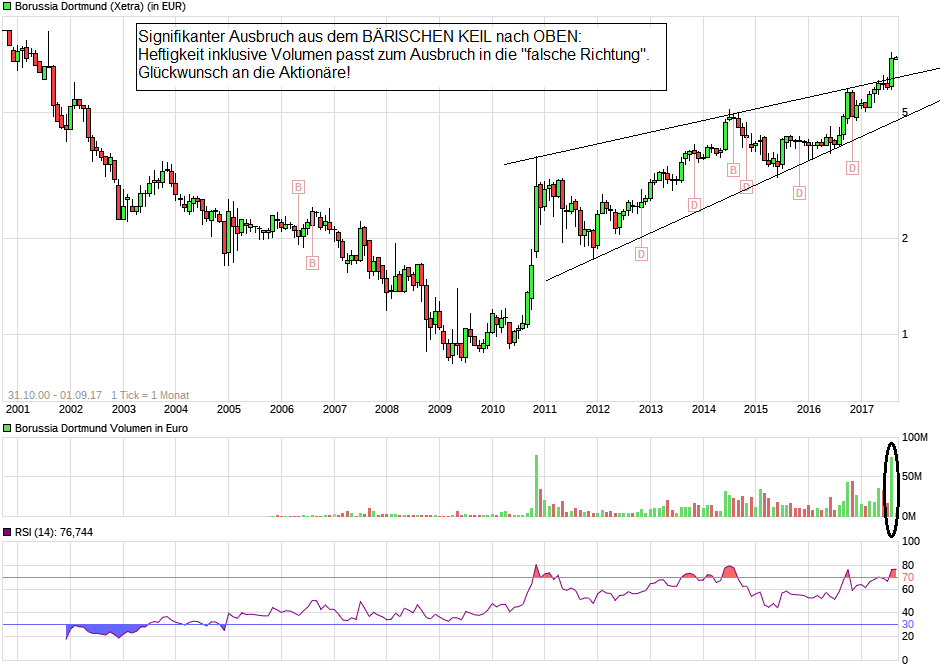Click the 'Borussia Dortmund Volumen in Euro' label

(101, 428)
